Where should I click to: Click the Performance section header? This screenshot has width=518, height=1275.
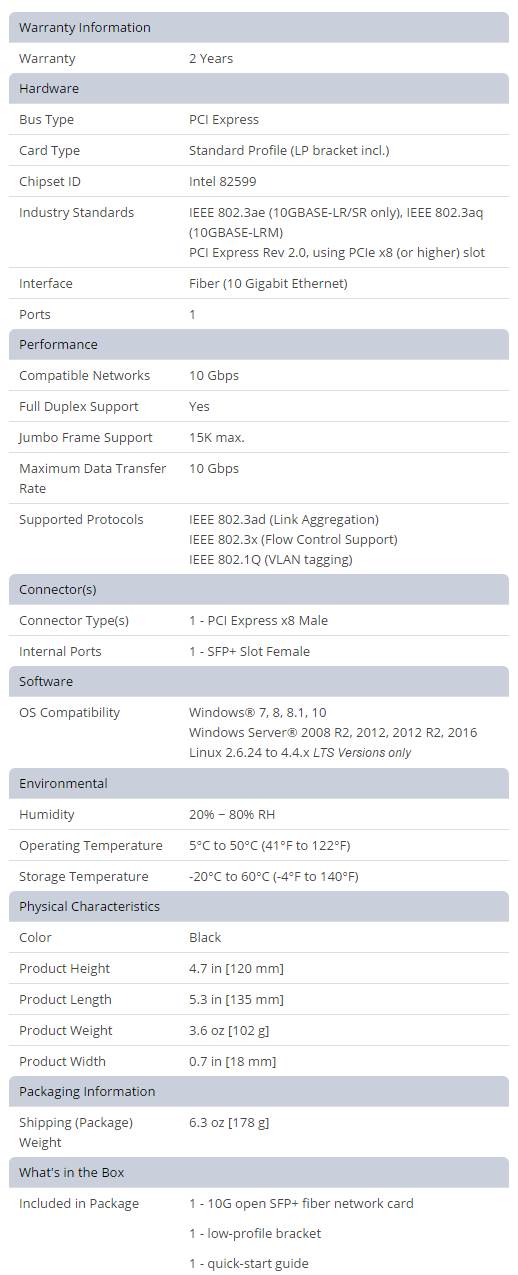tap(259, 344)
